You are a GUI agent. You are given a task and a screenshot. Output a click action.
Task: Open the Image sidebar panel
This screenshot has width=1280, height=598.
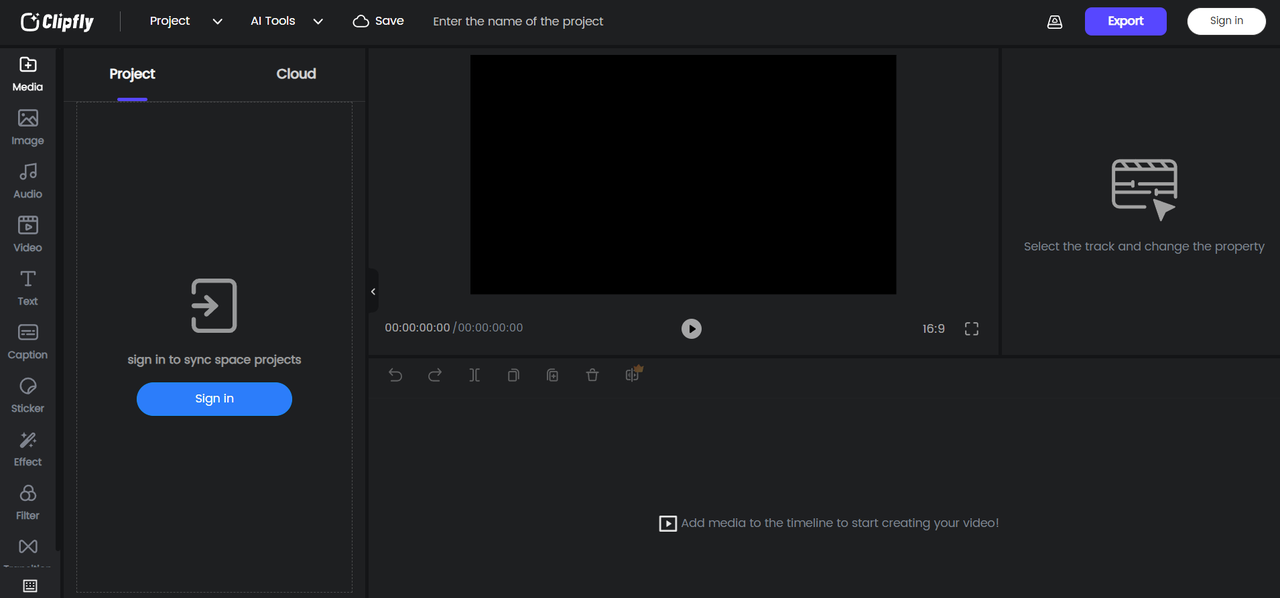click(28, 128)
